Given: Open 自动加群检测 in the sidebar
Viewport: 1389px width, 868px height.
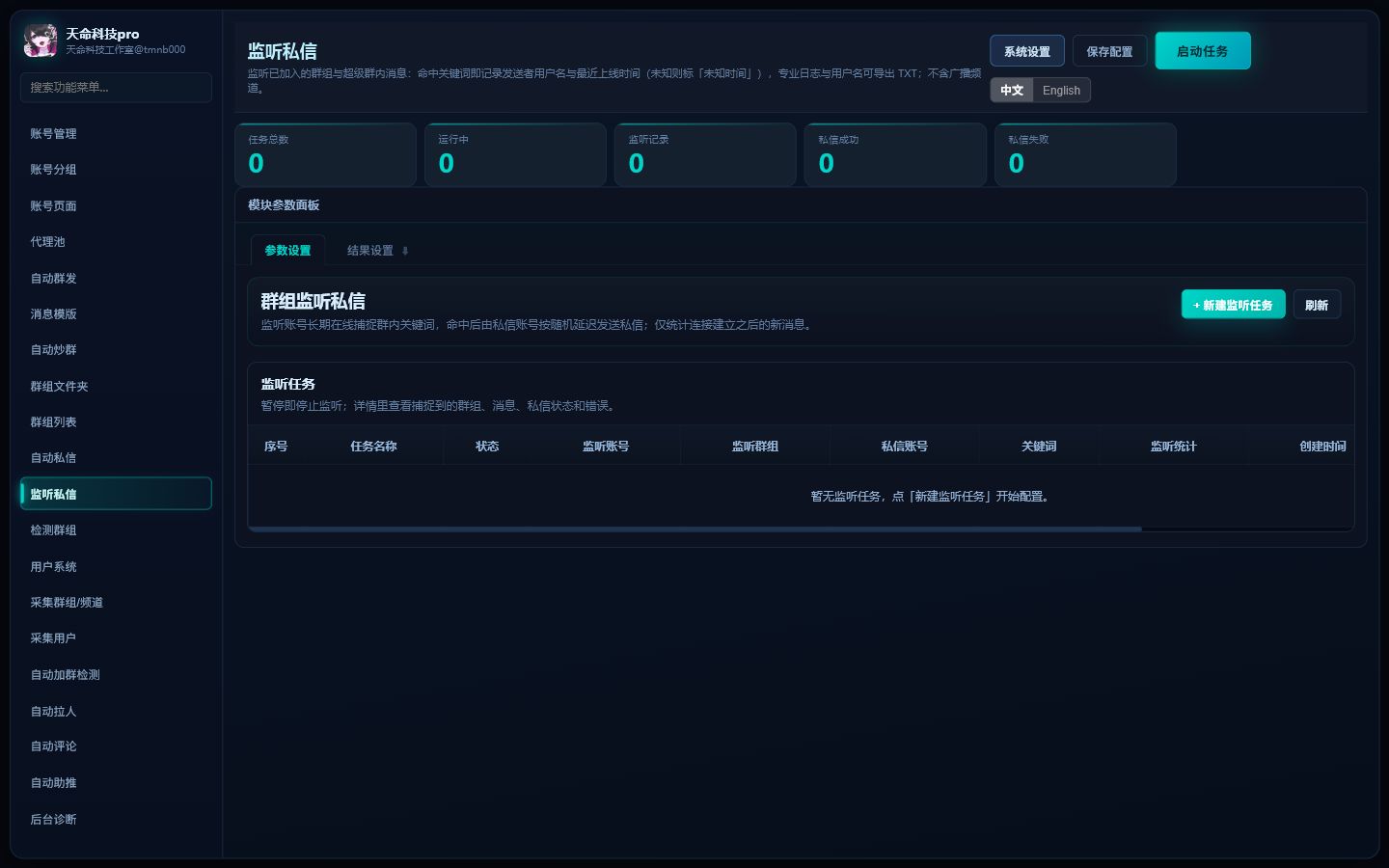Looking at the screenshot, I should (116, 674).
